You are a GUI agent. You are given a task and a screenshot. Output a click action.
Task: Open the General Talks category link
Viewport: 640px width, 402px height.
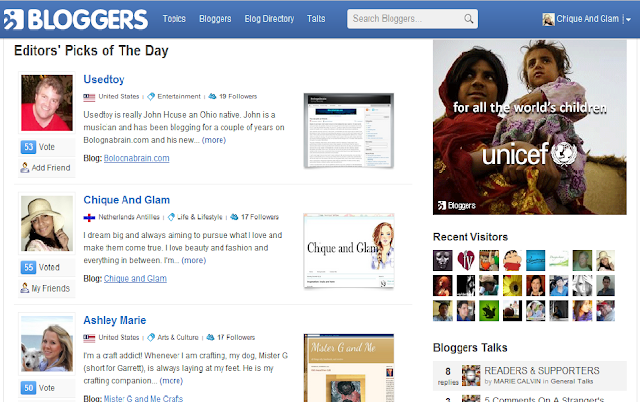(x=571, y=381)
